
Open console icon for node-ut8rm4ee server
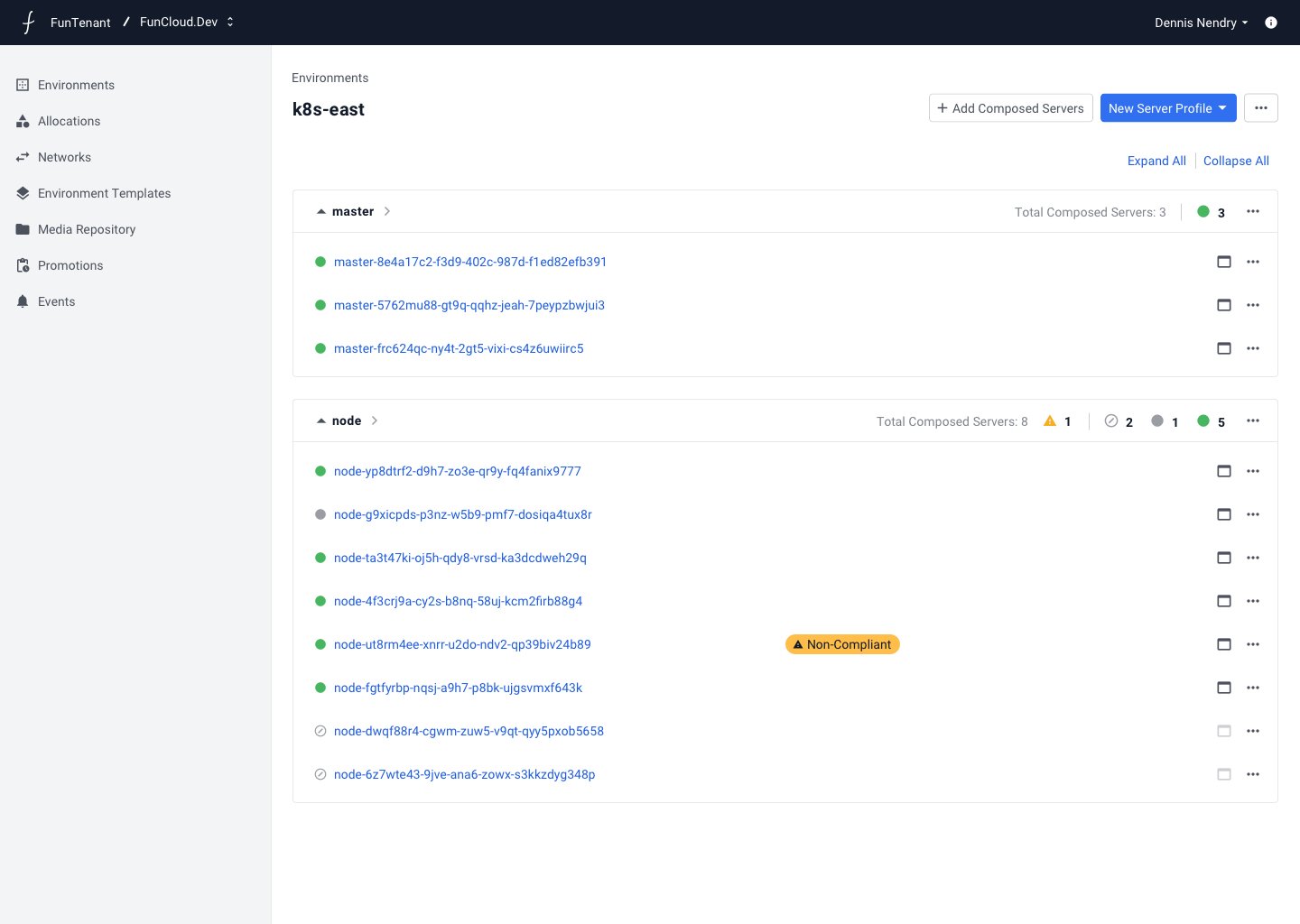(x=1223, y=644)
